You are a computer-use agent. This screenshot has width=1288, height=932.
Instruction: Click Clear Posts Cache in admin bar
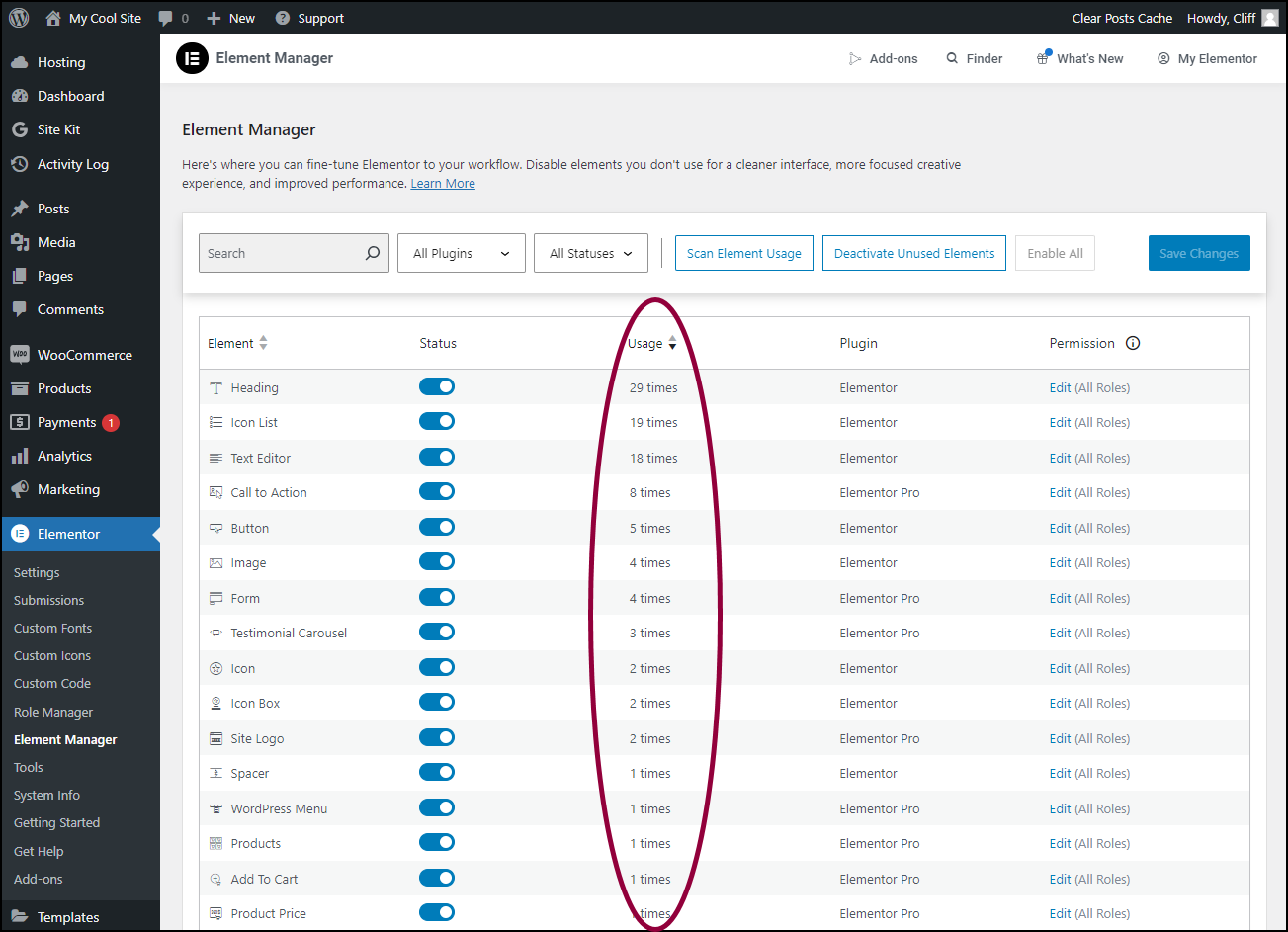(x=1122, y=18)
